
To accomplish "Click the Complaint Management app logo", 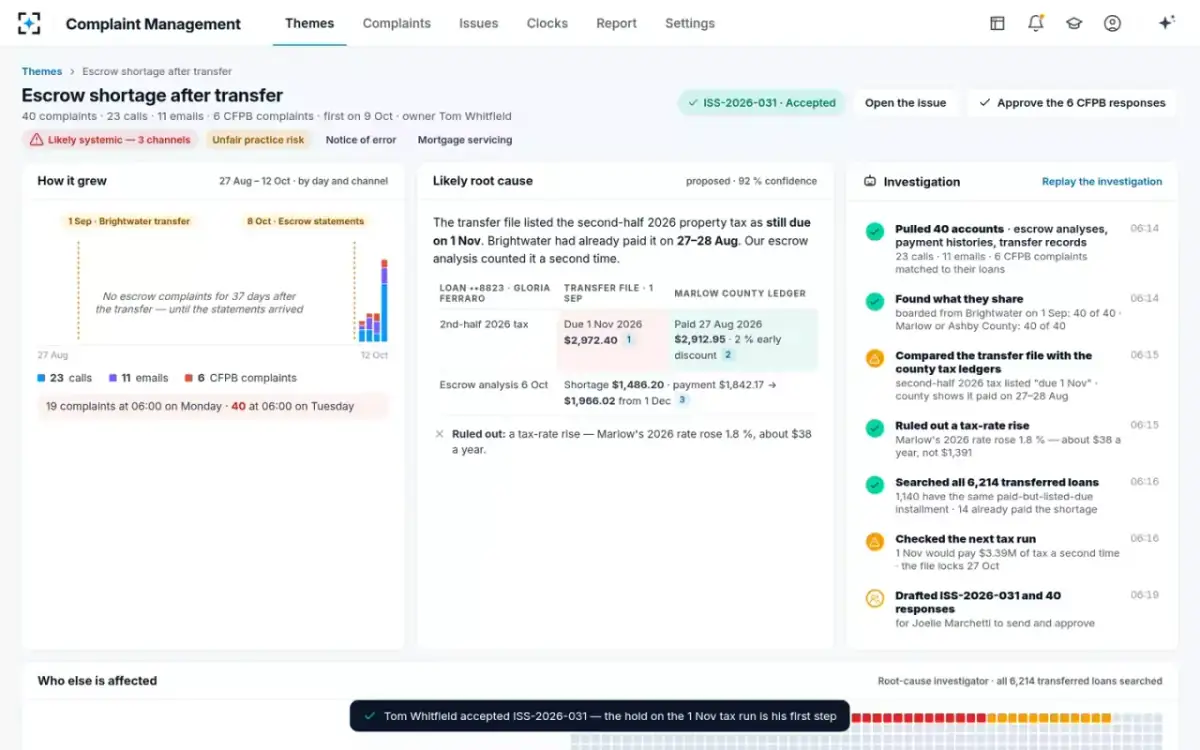I will pyautogui.click(x=29, y=23).
